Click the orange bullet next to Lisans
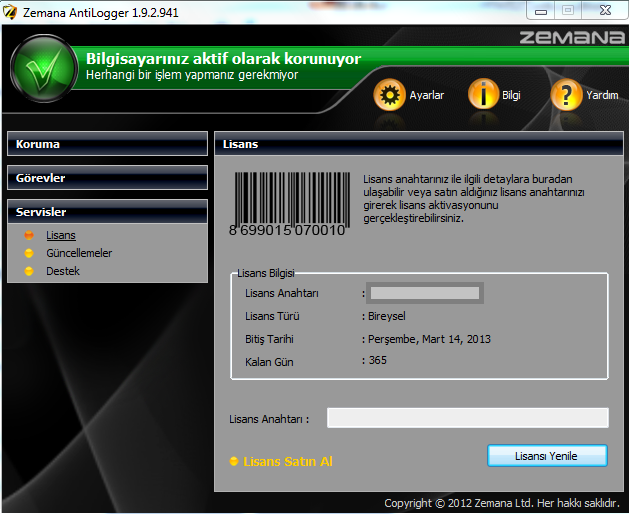629x514 pixels. click(29, 235)
